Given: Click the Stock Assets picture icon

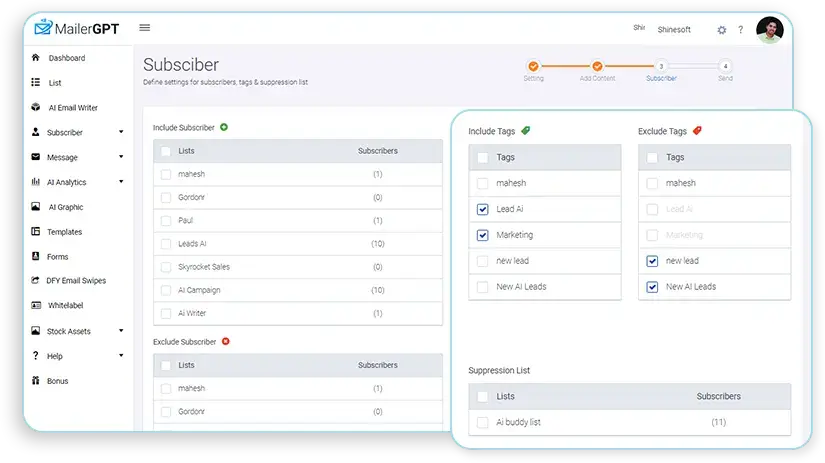Looking at the screenshot, I should 35,330.
